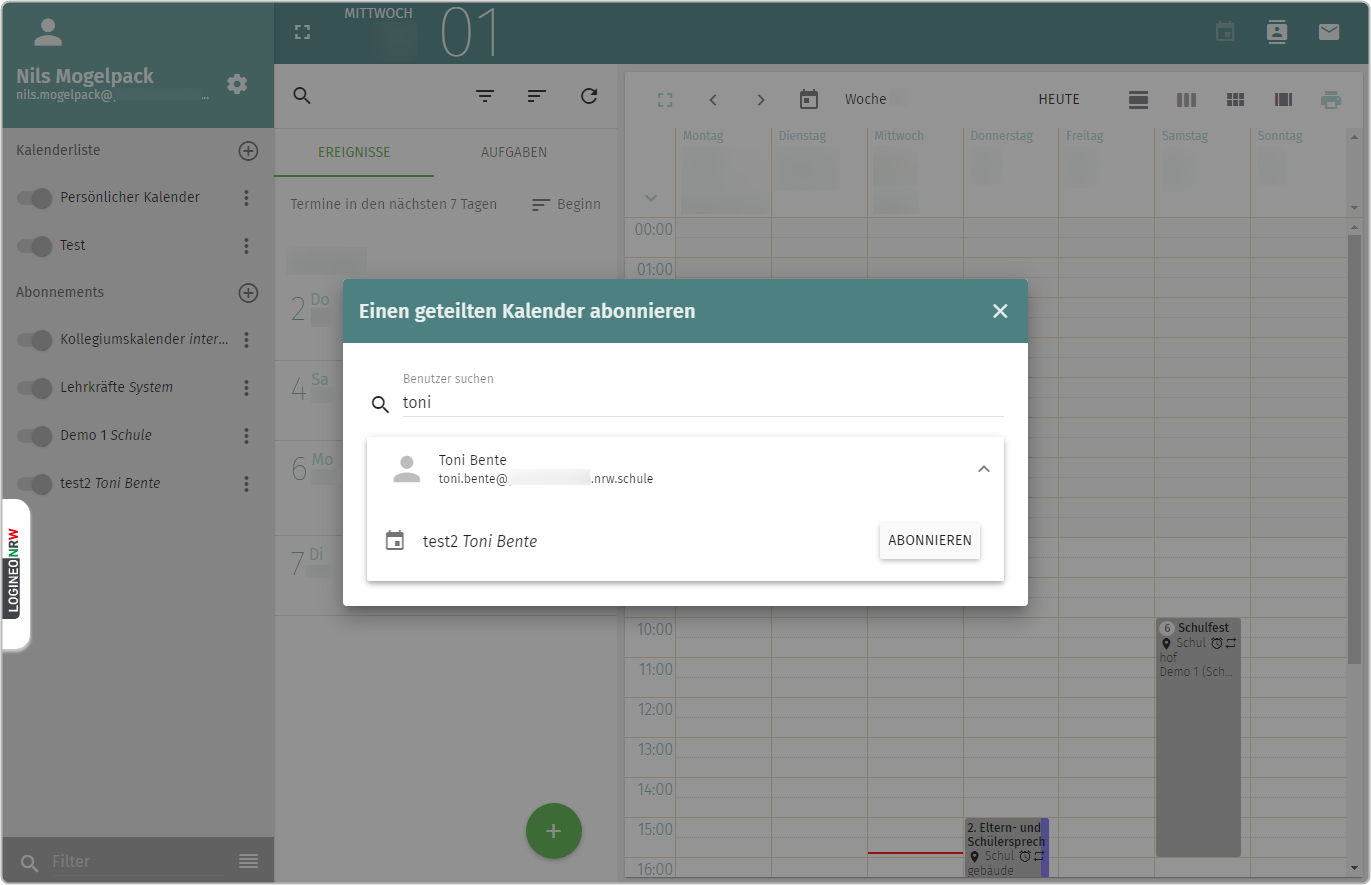1371x885 pixels.
Task: Switch to the AUFGABEN tab
Action: 514,153
